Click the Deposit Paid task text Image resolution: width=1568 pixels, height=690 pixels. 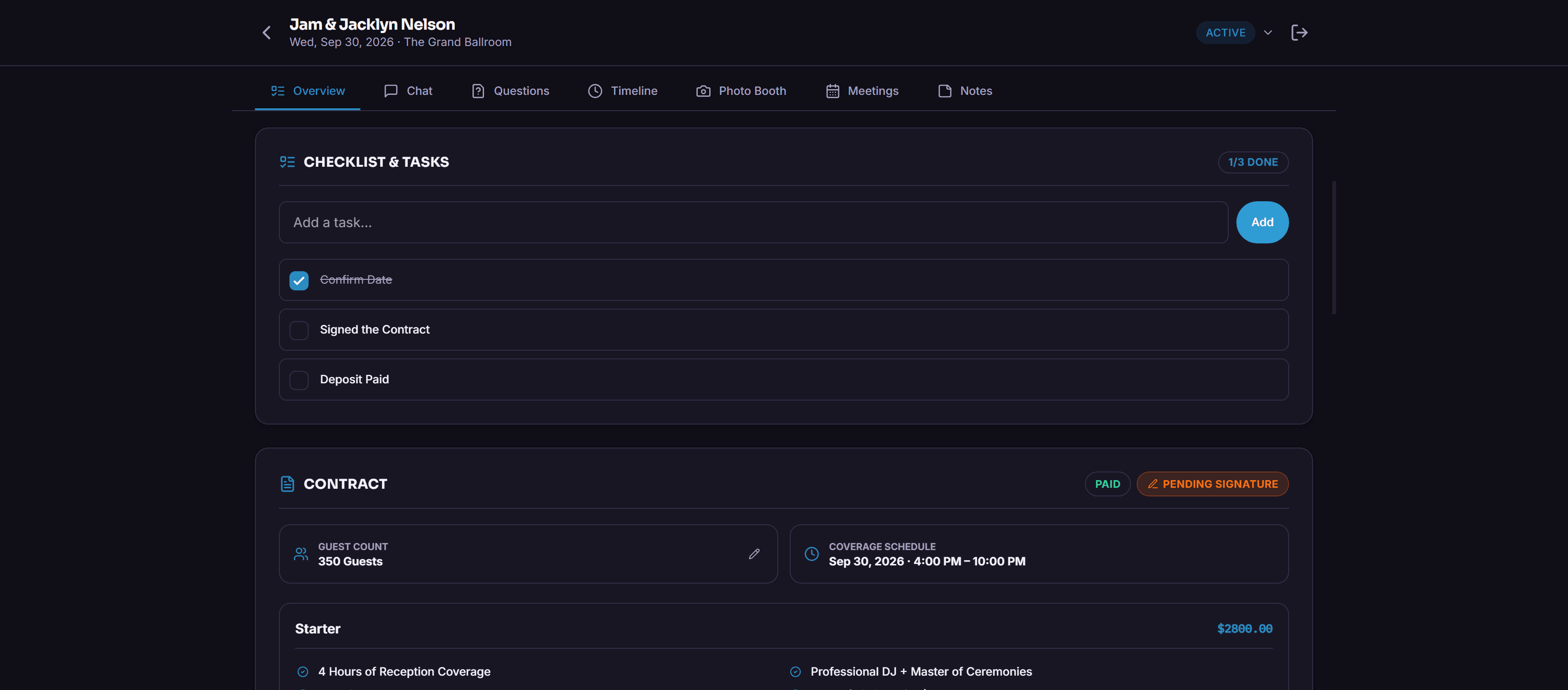(354, 379)
